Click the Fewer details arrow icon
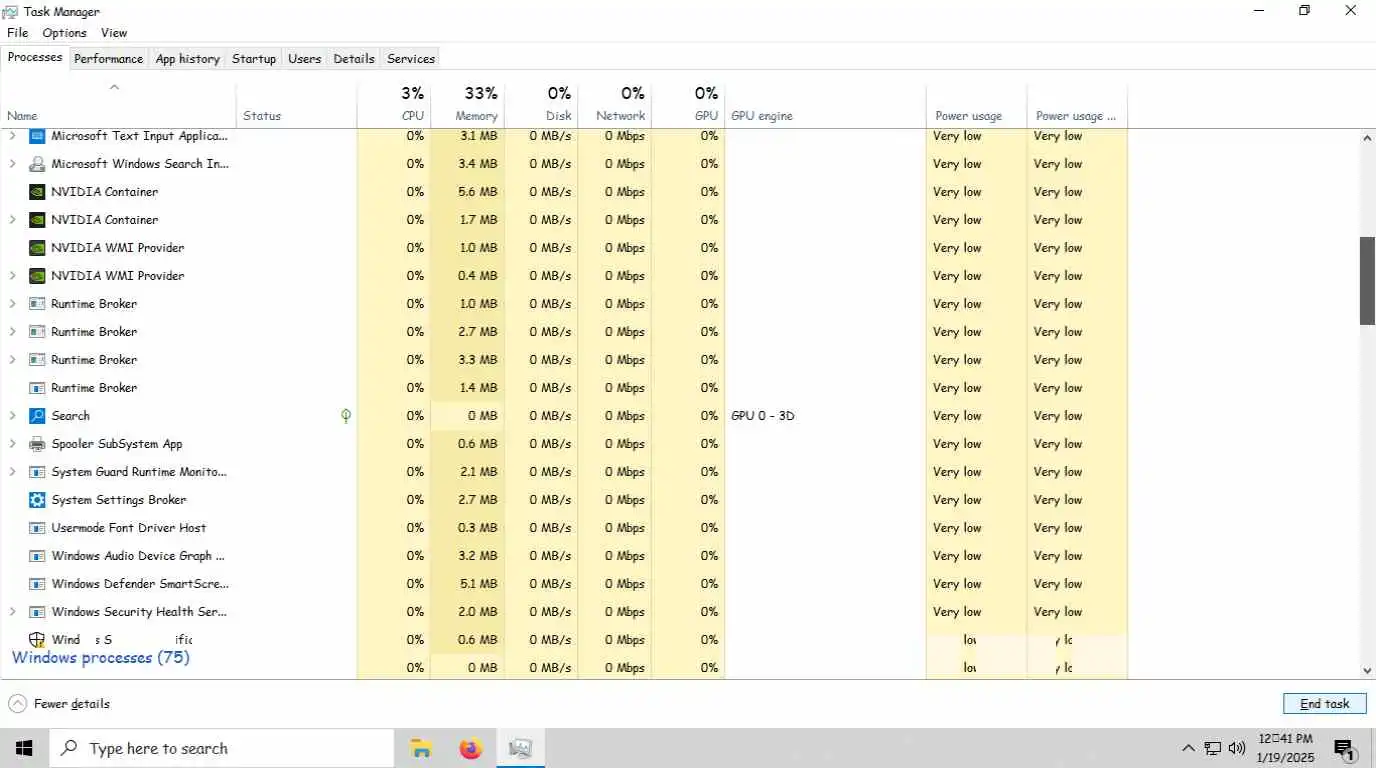Viewport: 1376px width, 768px height. click(x=17, y=704)
